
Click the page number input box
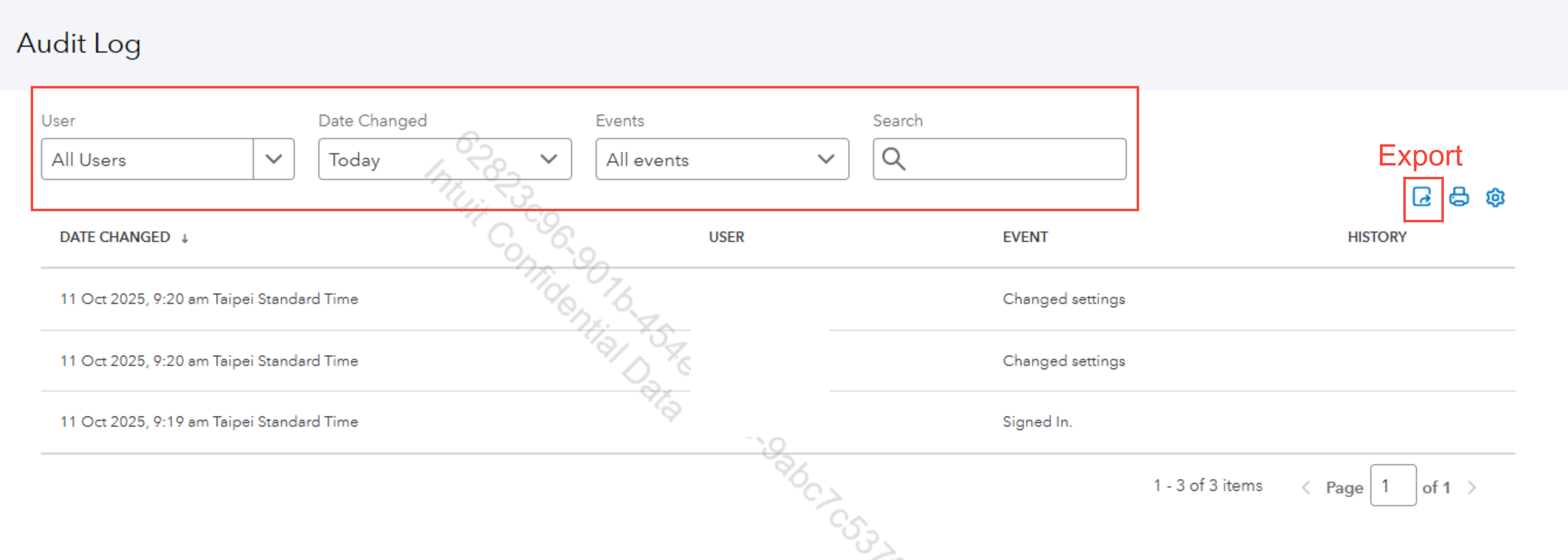point(1393,486)
